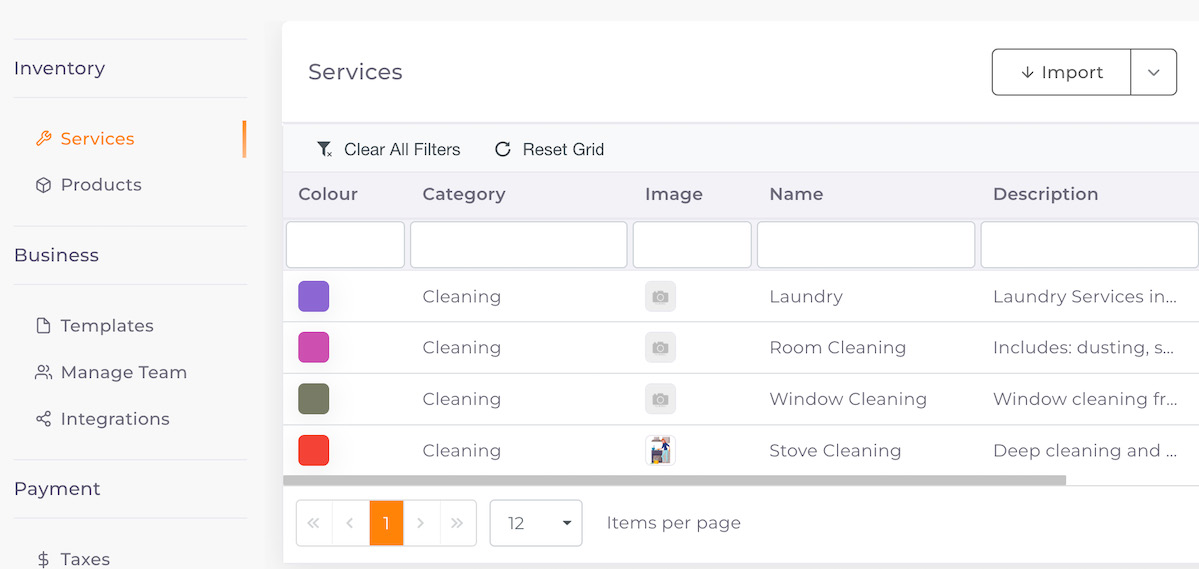Click the Reset Grid refresh icon
Viewport: 1199px width, 569px height.
click(502, 149)
